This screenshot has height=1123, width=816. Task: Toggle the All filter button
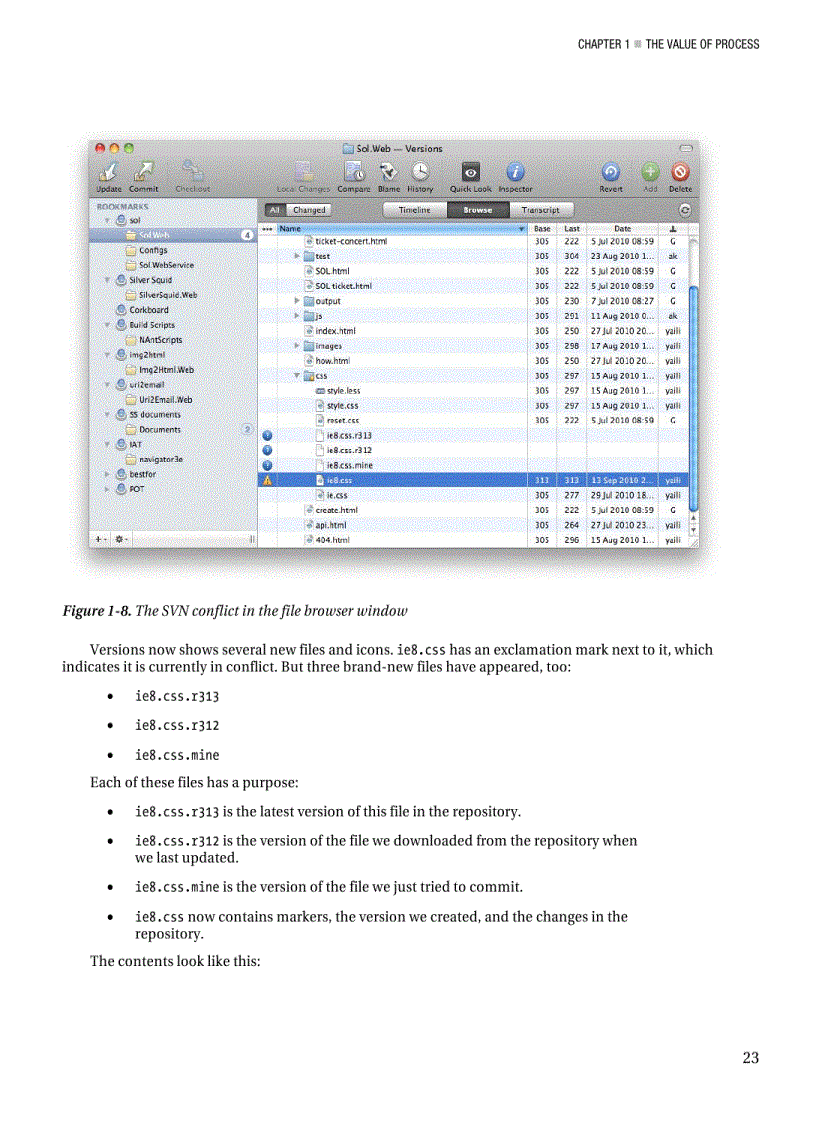(274, 210)
